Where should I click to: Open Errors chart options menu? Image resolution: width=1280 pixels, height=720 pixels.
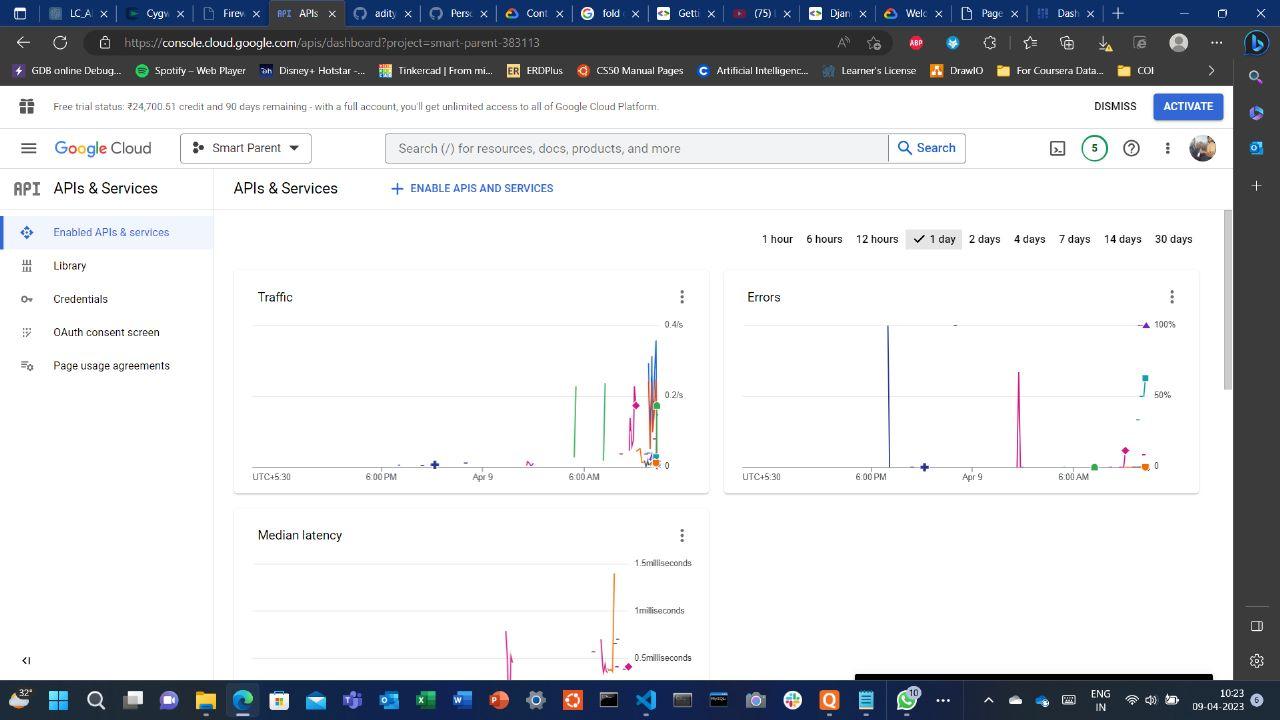(x=1172, y=297)
